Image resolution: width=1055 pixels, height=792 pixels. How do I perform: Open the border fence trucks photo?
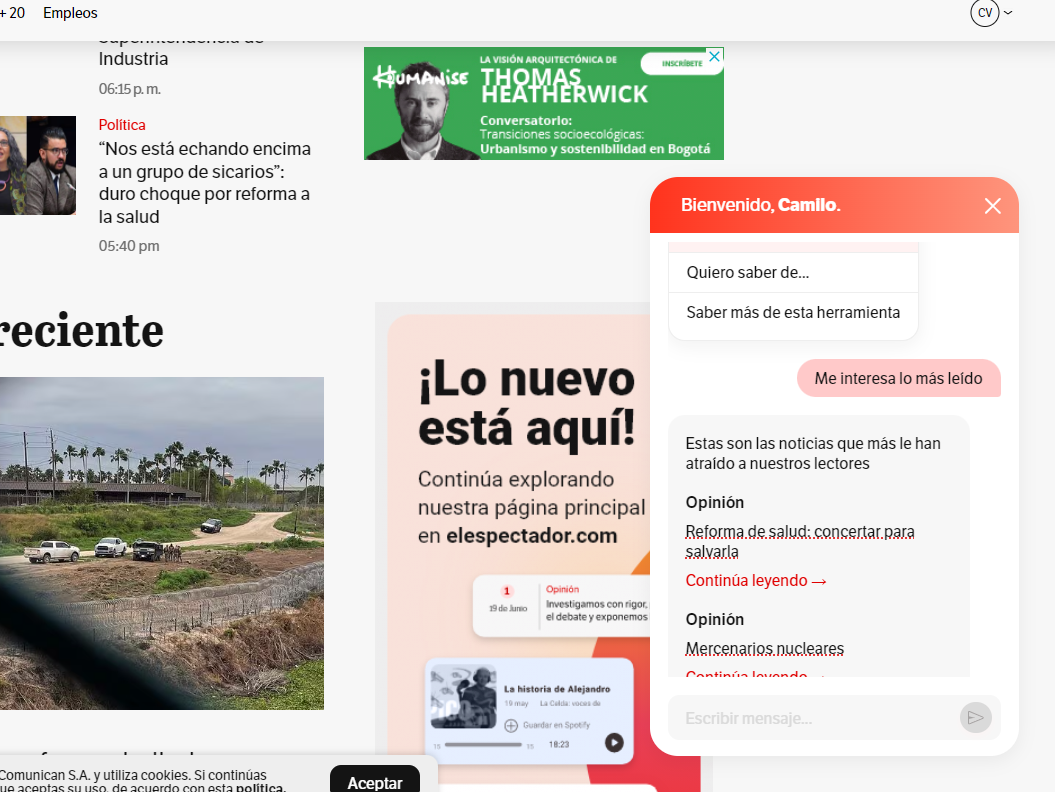[161, 543]
